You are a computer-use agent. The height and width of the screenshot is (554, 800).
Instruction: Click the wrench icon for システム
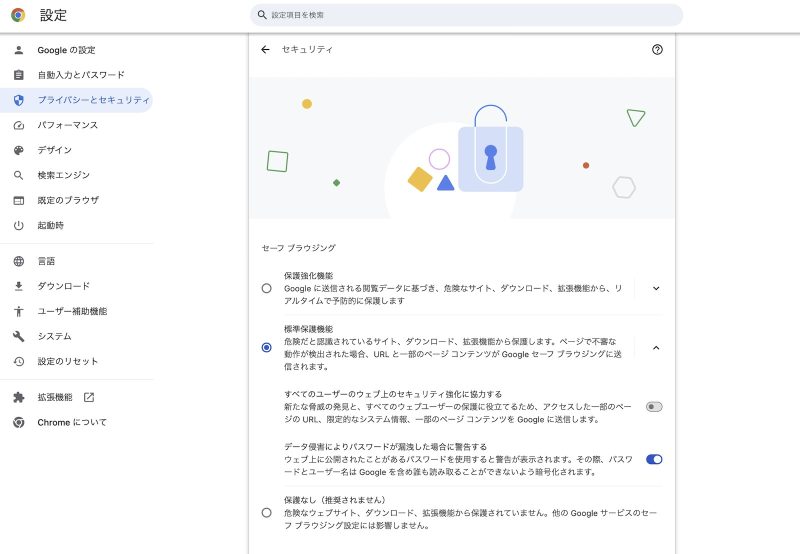[19, 336]
